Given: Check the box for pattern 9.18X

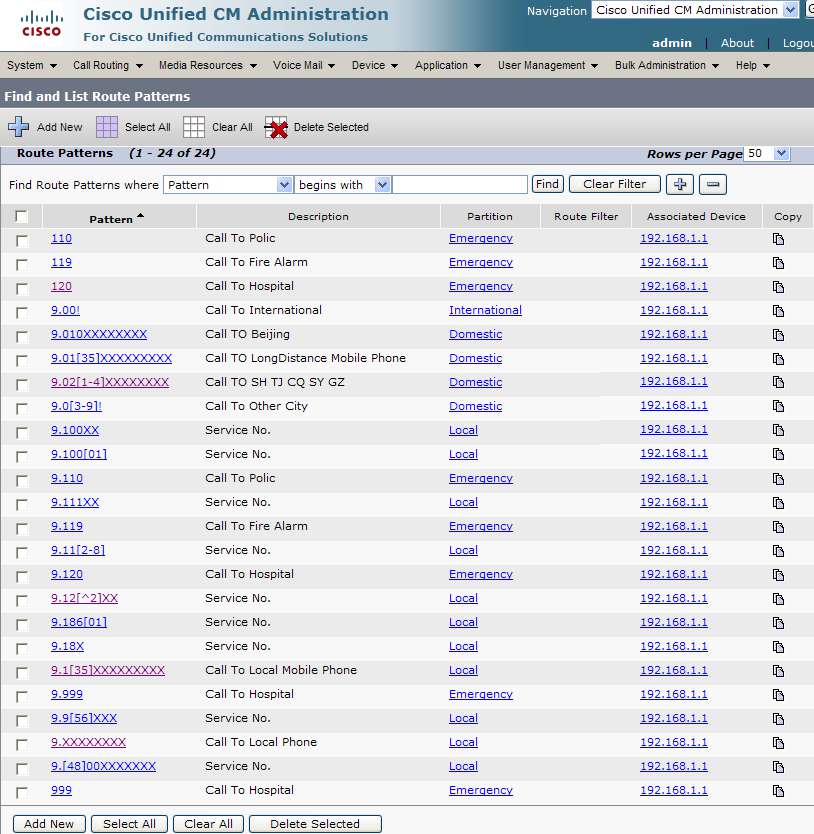Looking at the screenshot, I should coord(22,648).
